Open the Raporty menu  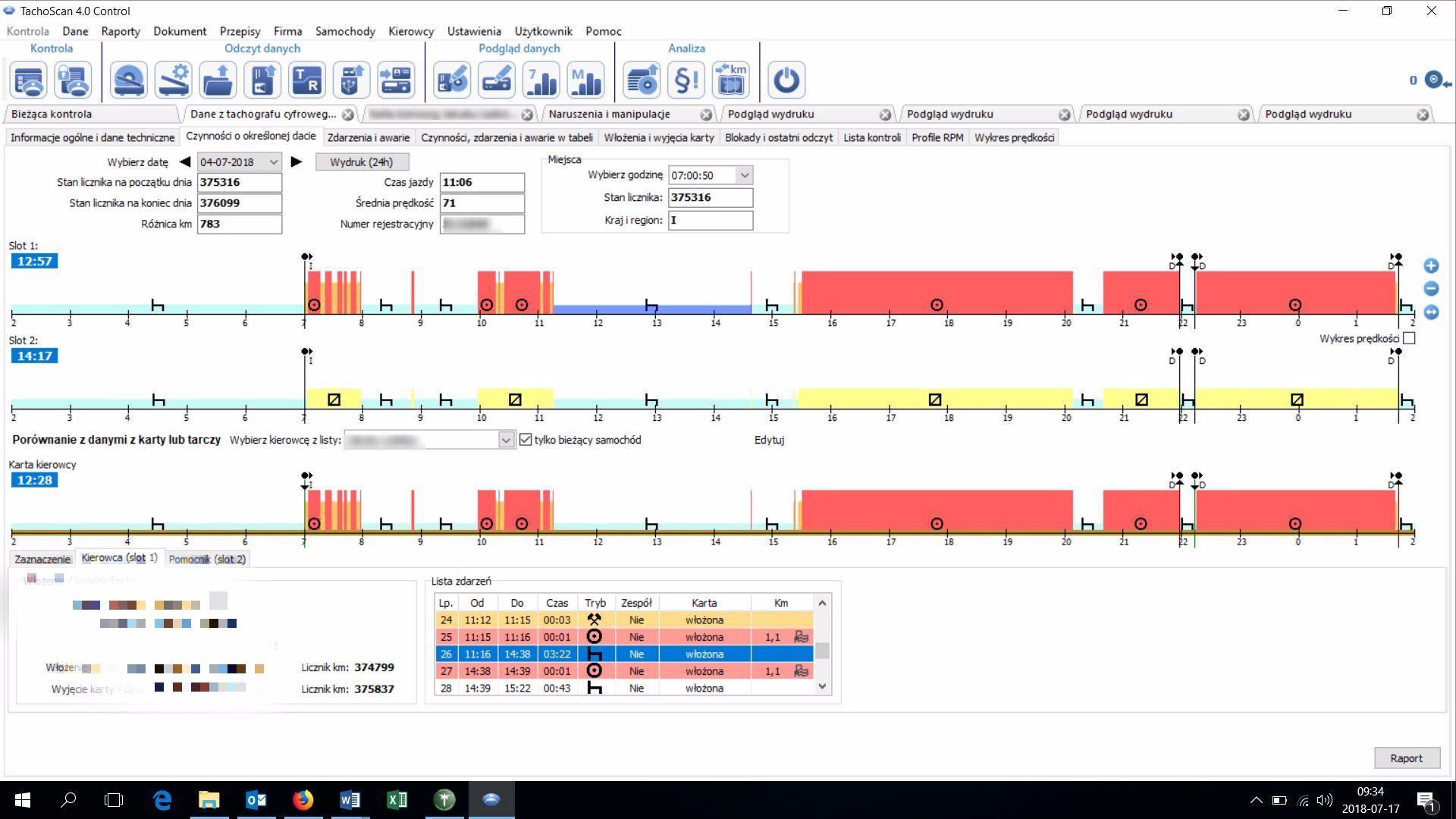pos(120,31)
